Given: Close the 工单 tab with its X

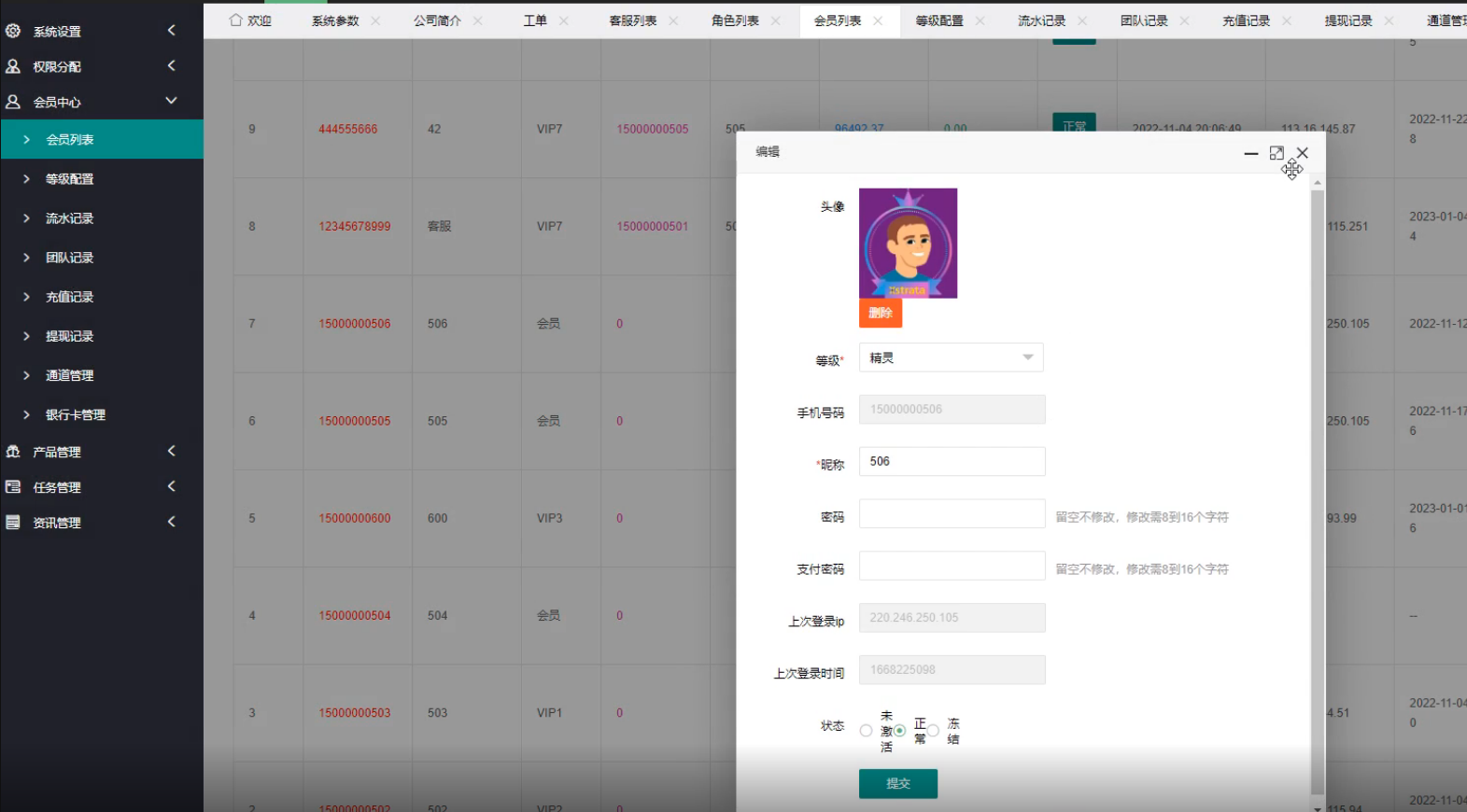Looking at the screenshot, I should (x=563, y=21).
